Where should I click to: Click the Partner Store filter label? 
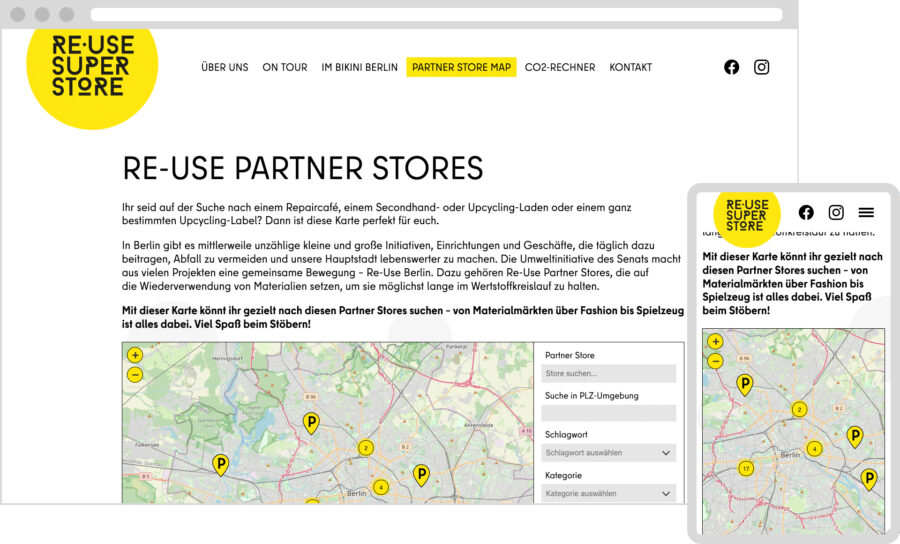tap(569, 355)
